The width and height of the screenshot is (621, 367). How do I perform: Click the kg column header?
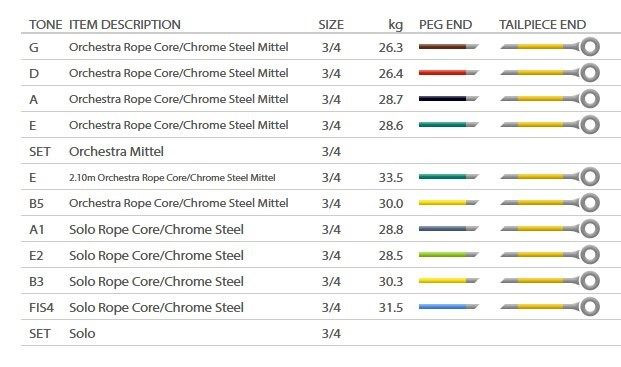(395, 25)
